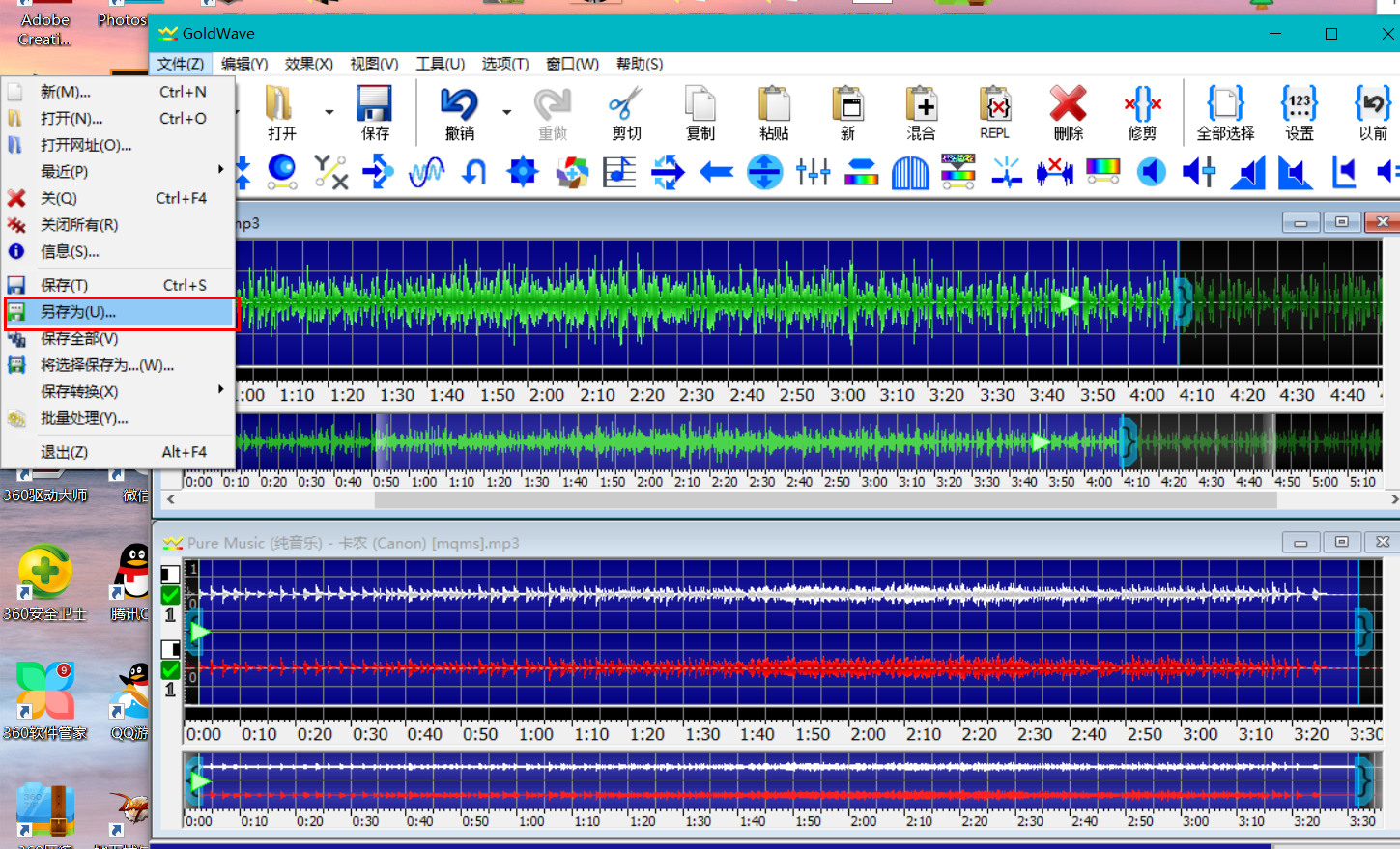Click the red X 删除 (Delete) icon
Screen dimensions: 1400x849
[x=1068, y=104]
